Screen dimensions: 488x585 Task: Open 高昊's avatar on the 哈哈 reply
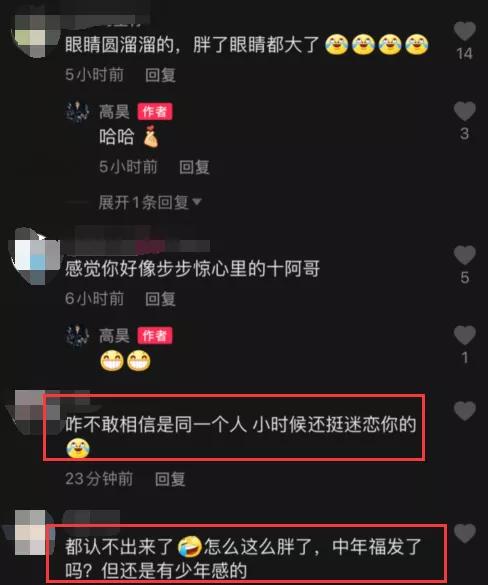point(78,112)
